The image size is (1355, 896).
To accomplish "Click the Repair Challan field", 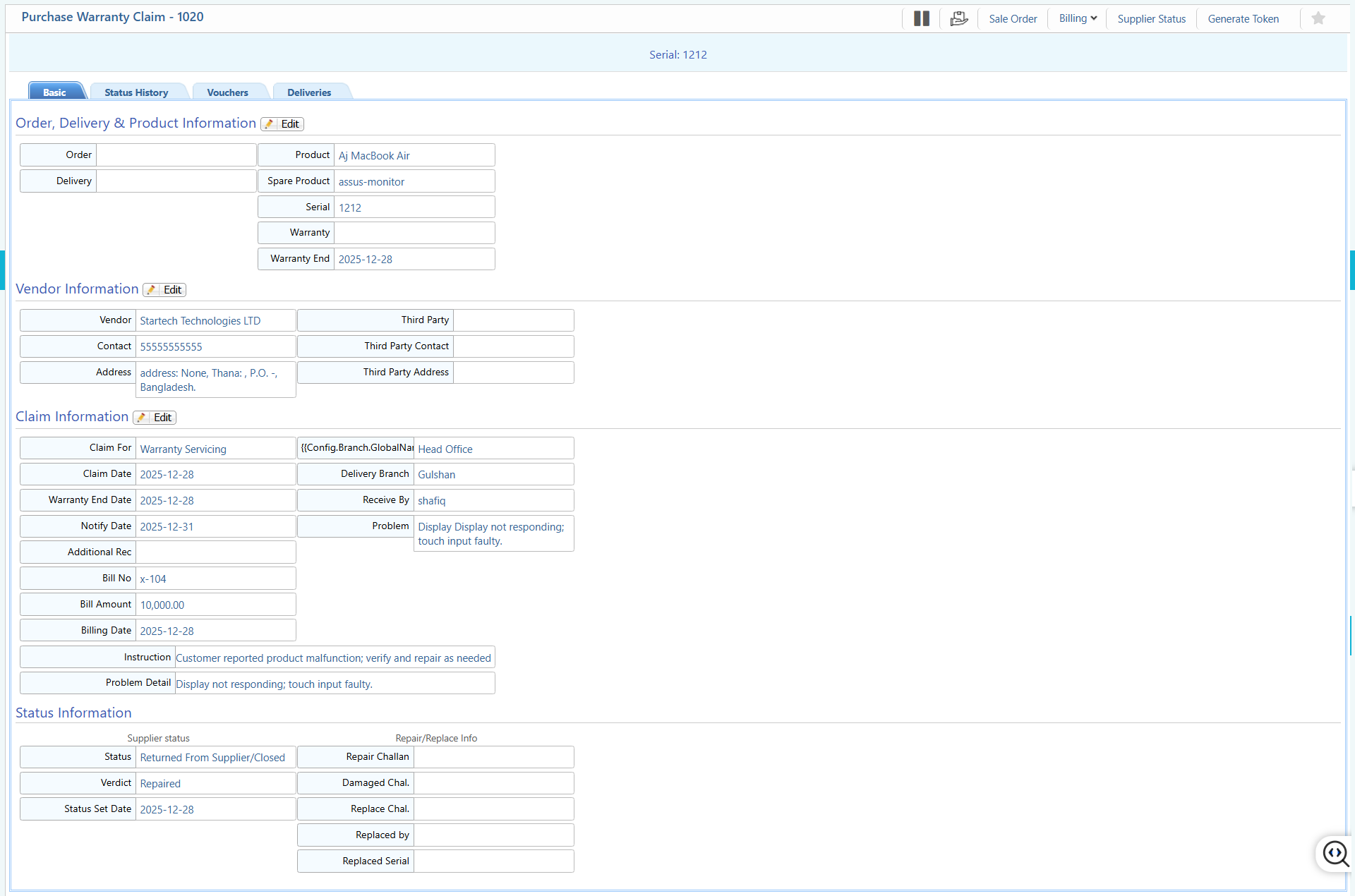I will 493,757.
